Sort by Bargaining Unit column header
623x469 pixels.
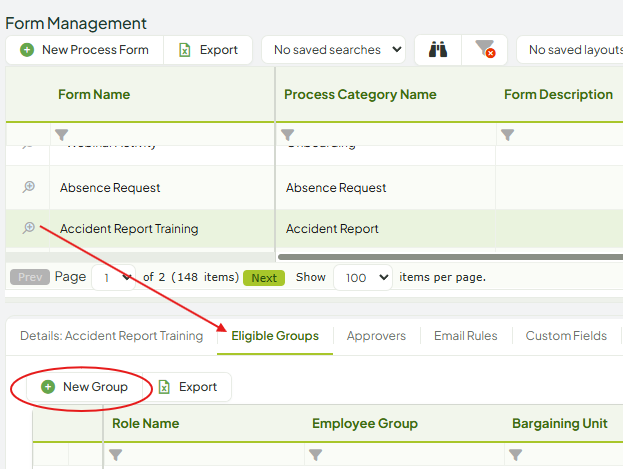pos(560,423)
